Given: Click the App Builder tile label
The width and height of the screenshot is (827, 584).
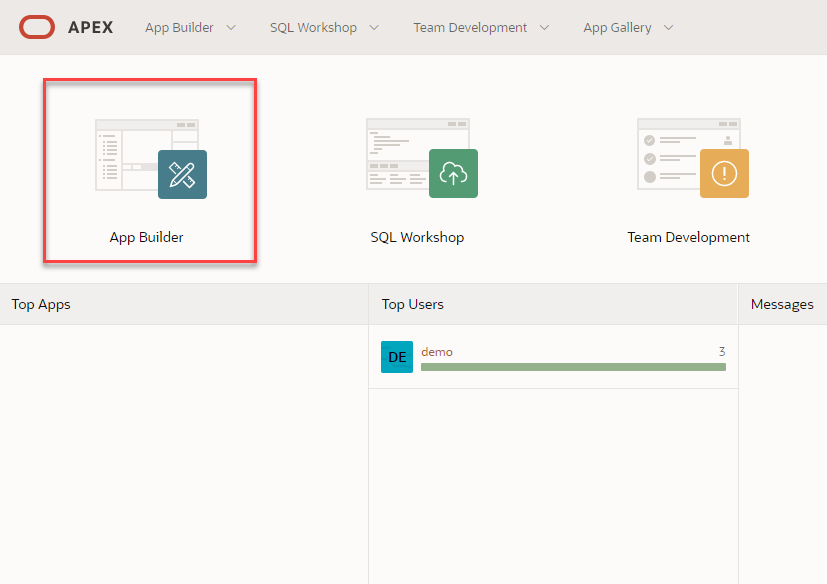Looking at the screenshot, I should 147,237.
